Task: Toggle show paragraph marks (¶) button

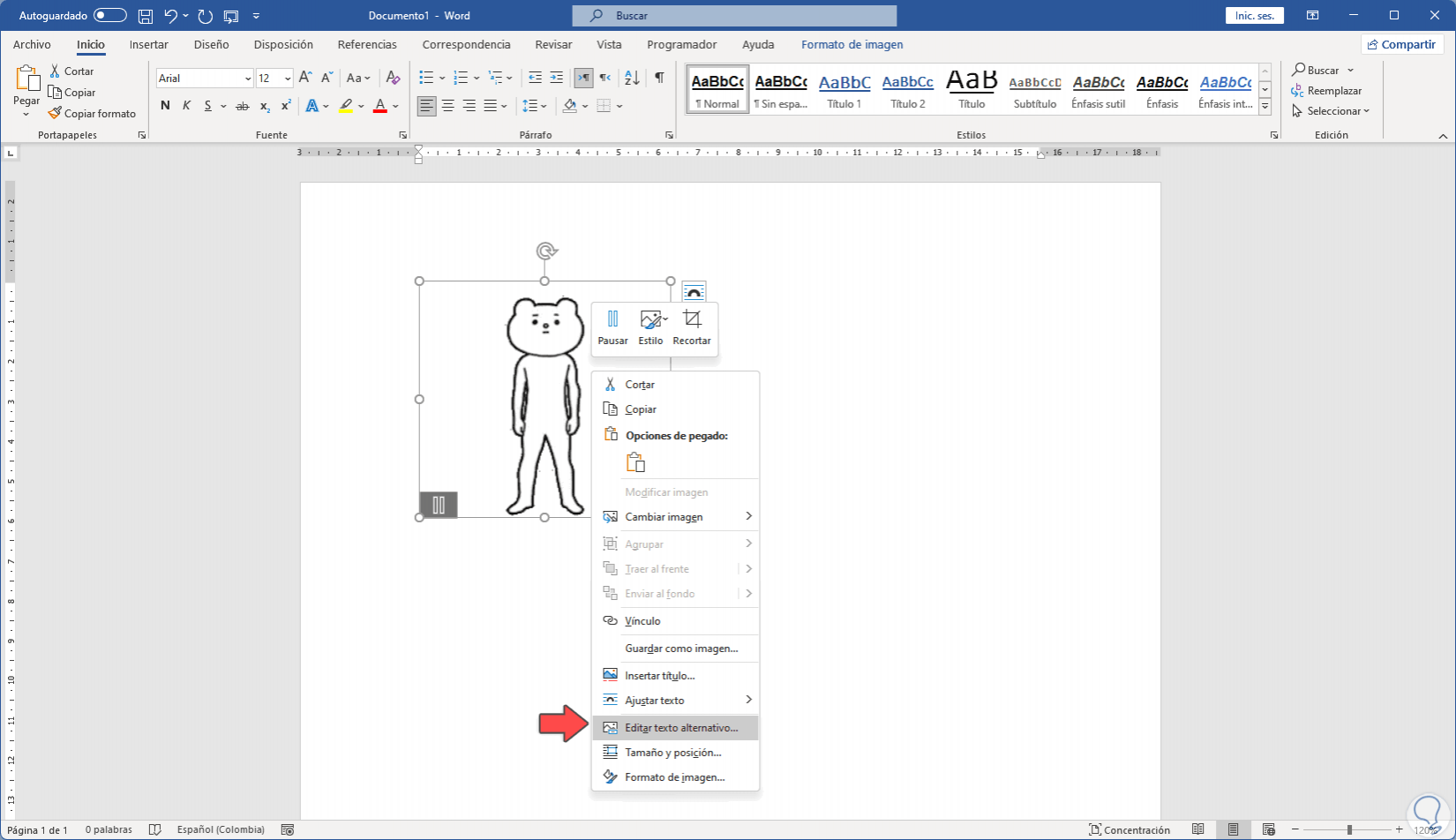Action: [659, 78]
